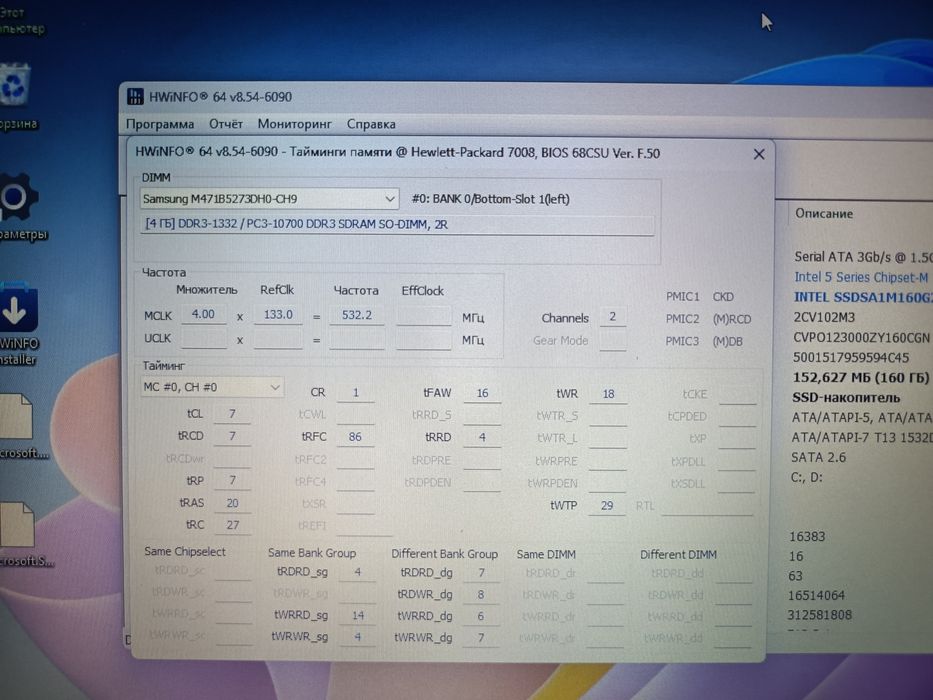Screen dimensions: 933x700
Task: Close the memory timings dialog
Action: coord(759,154)
